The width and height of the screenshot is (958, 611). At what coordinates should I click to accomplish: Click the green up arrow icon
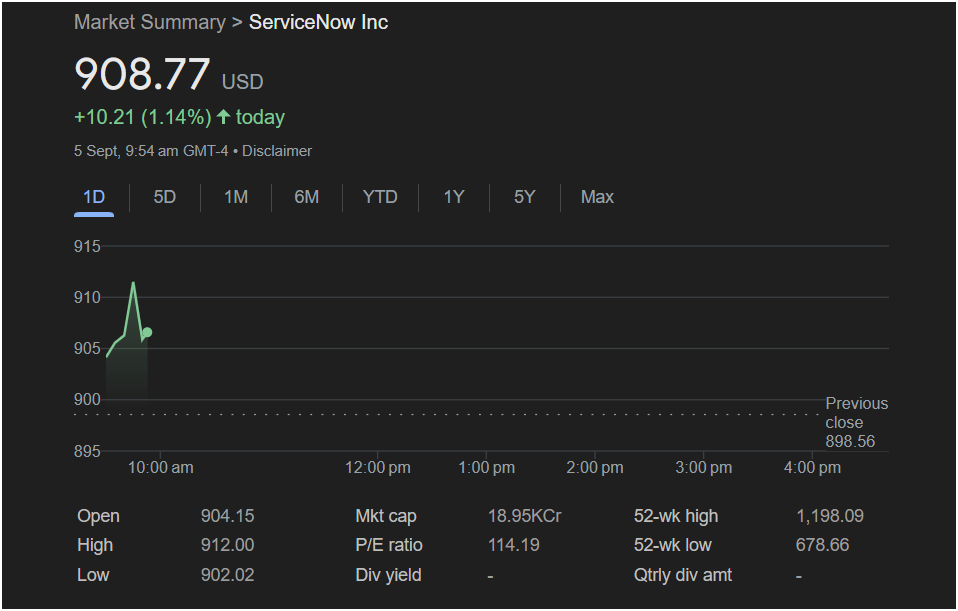pos(224,116)
